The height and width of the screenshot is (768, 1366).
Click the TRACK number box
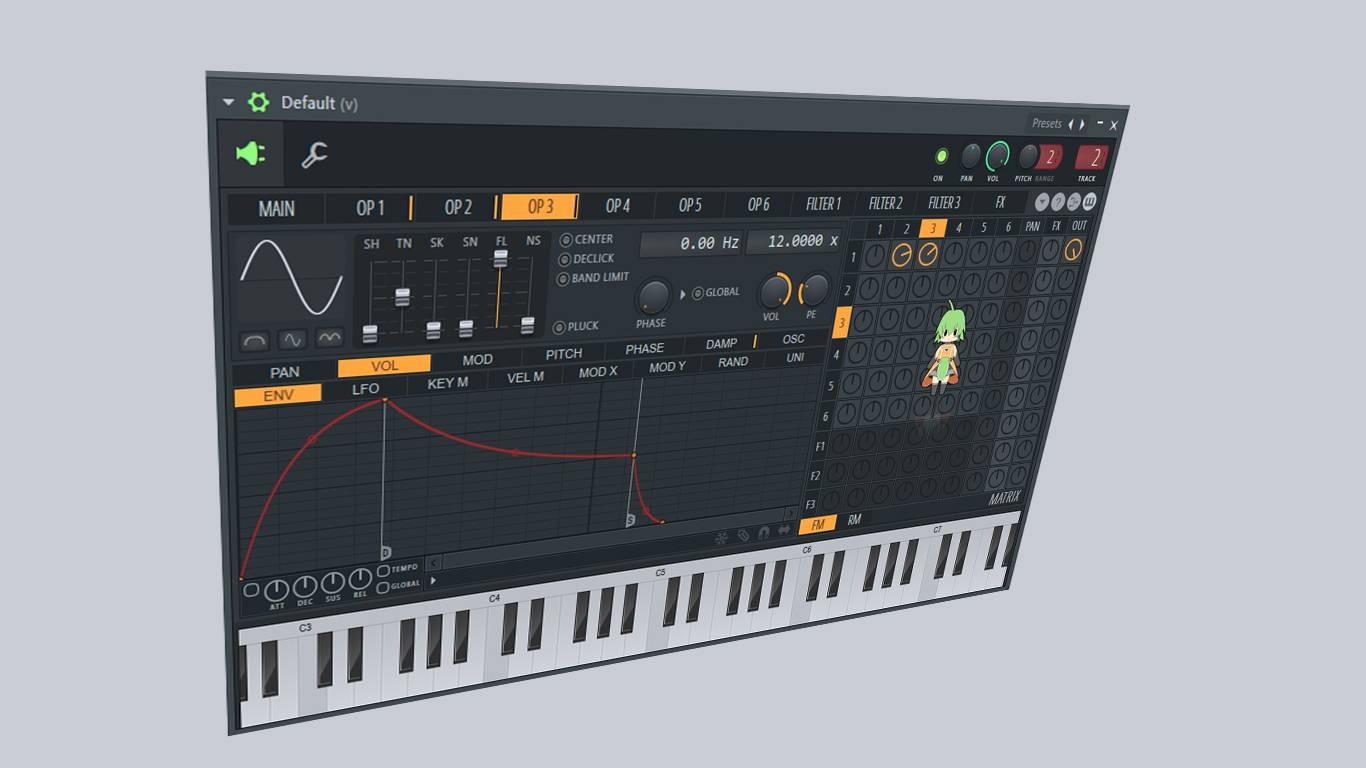pyautogui.click(x=1093, y=158)
